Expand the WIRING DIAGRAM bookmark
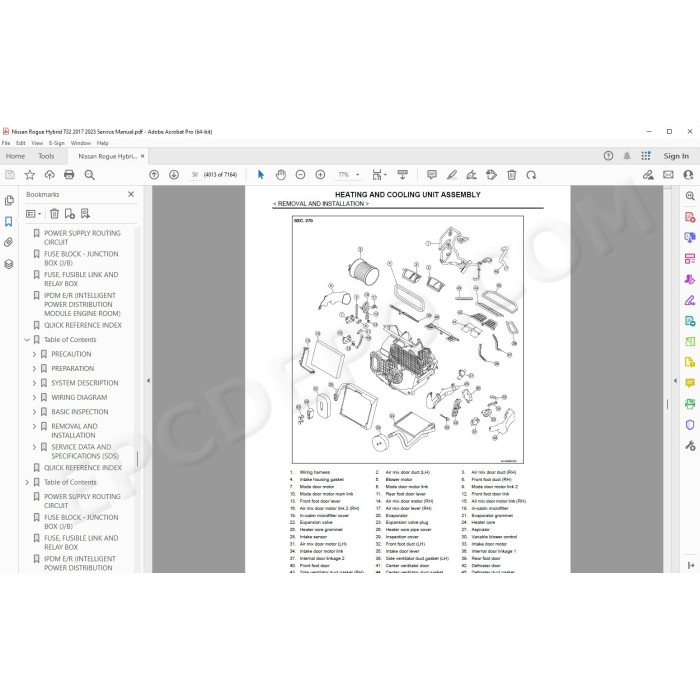Screen dimensions: 700x700 click(34, 397)
